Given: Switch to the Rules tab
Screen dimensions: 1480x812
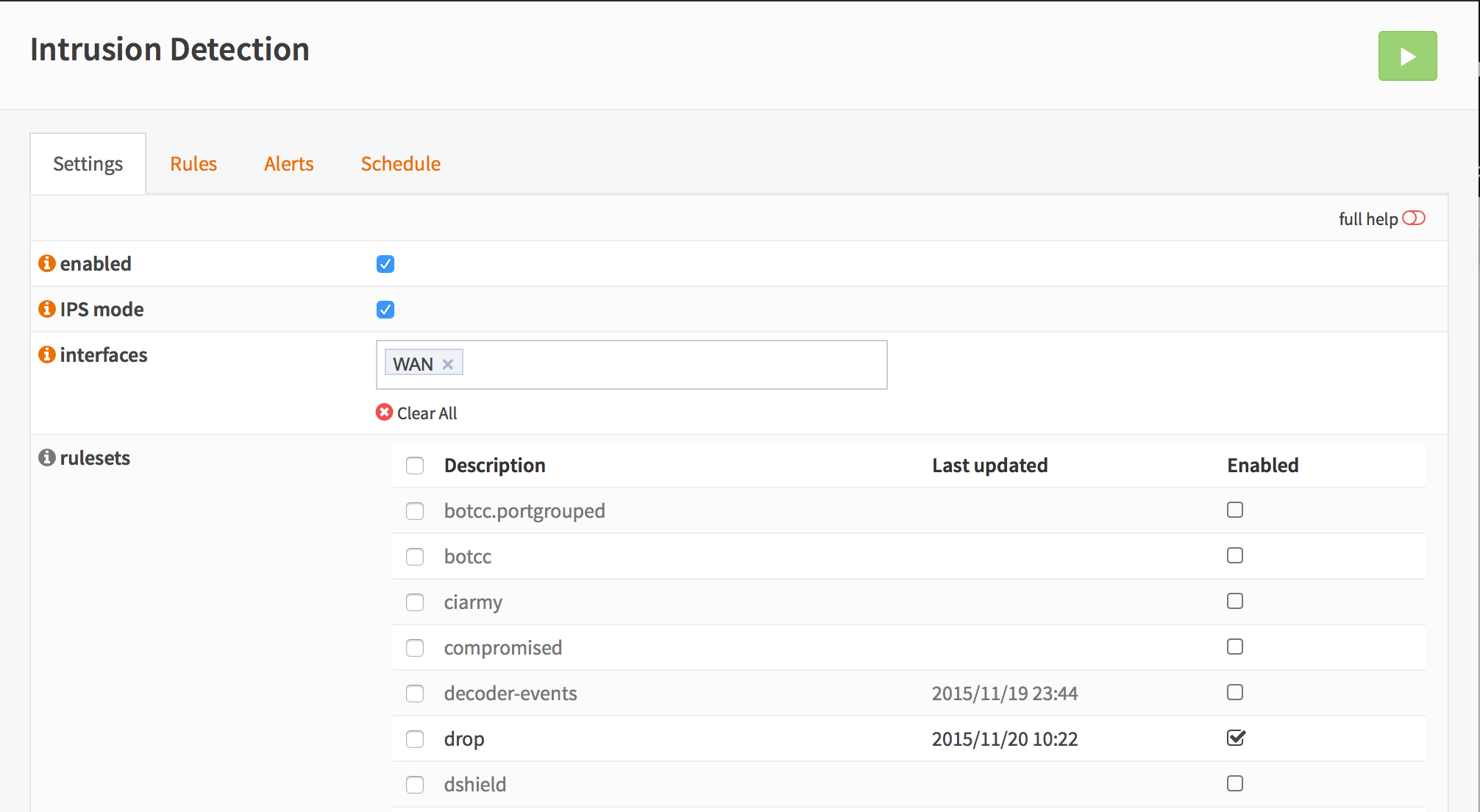Looking at the screenshot, I should (x=193, y=164).
